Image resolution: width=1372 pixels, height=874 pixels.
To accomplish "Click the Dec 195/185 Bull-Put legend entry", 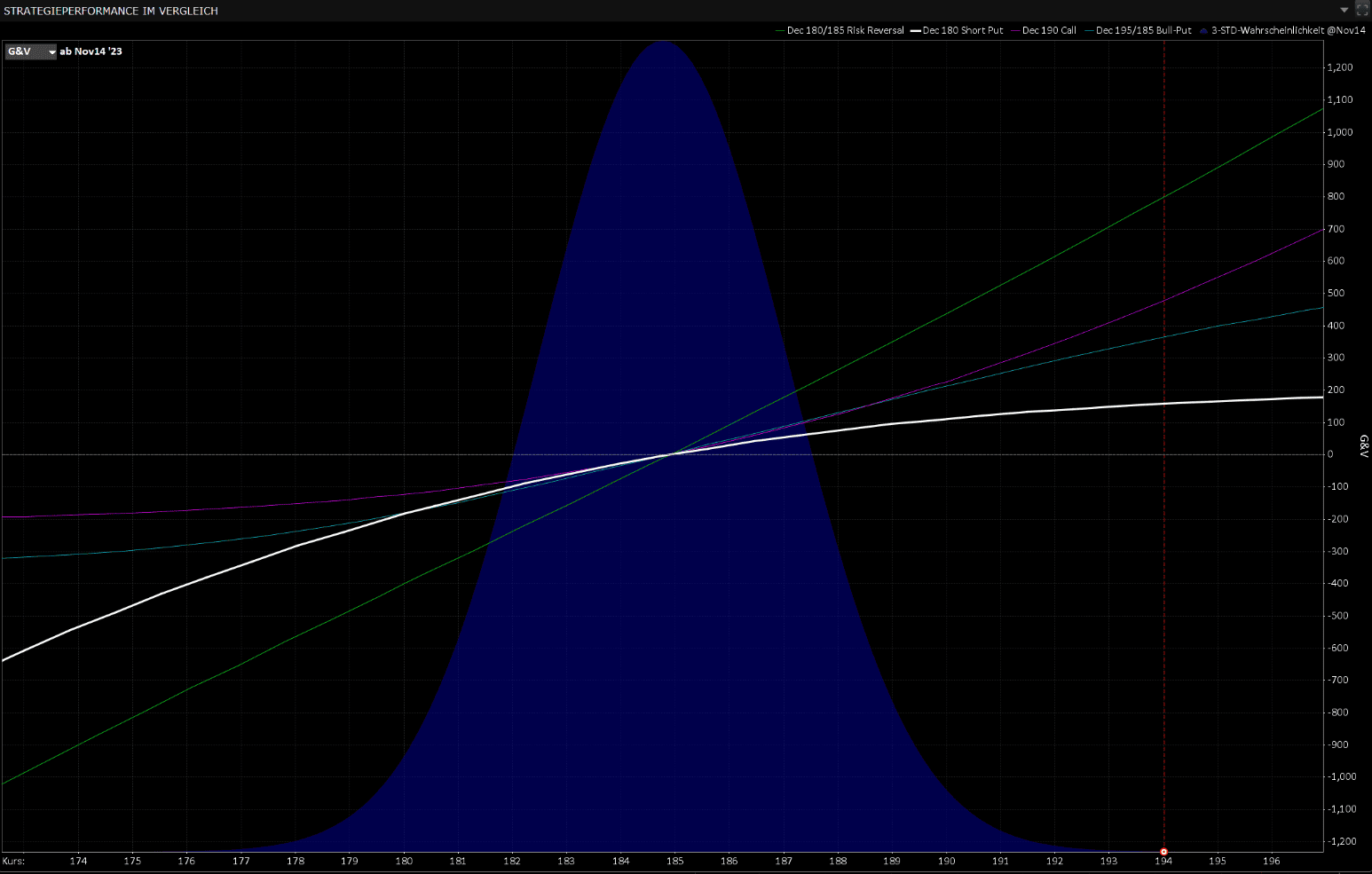I will coord(1138,30).
